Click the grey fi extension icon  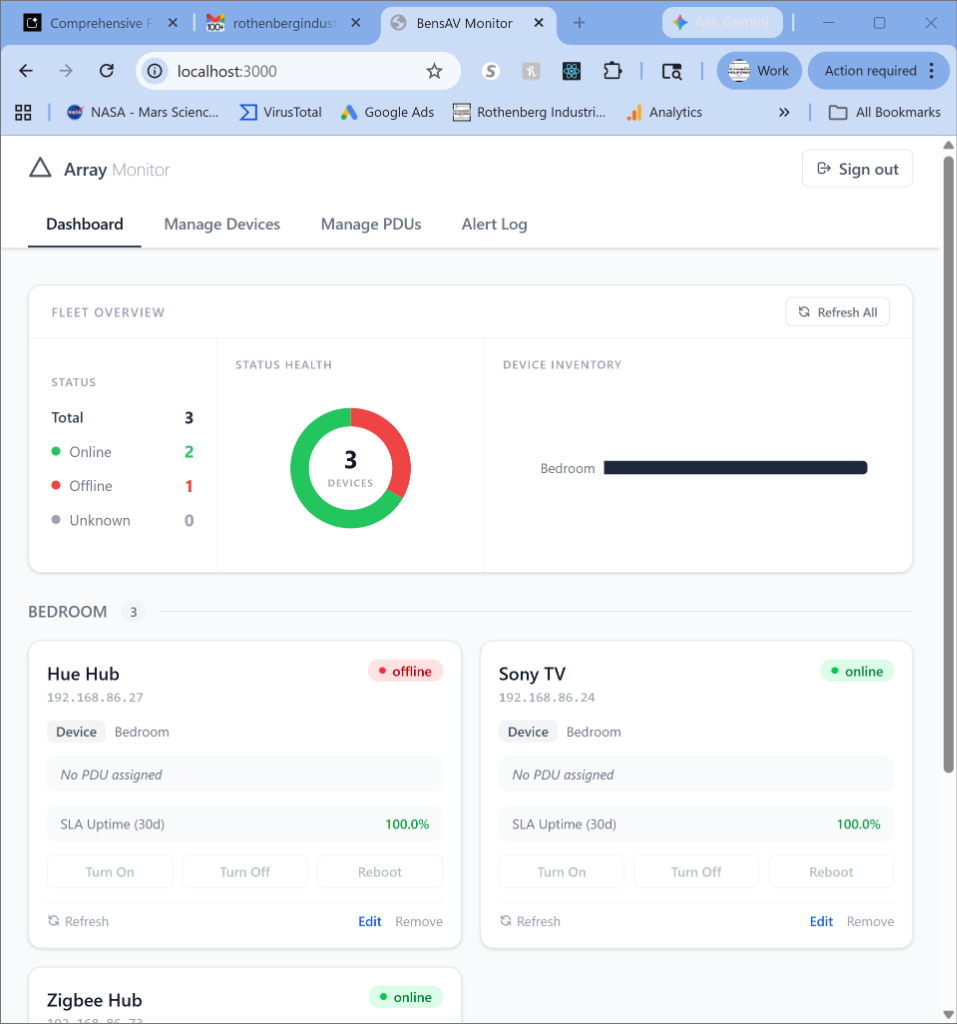pos(531,71)
